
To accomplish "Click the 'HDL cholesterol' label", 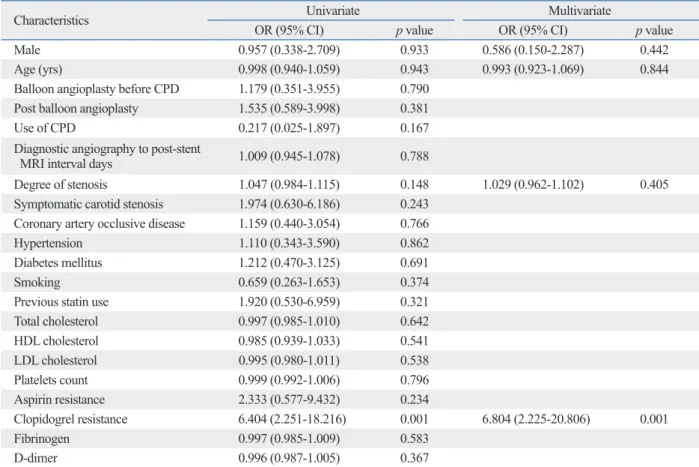I will 56,341.
